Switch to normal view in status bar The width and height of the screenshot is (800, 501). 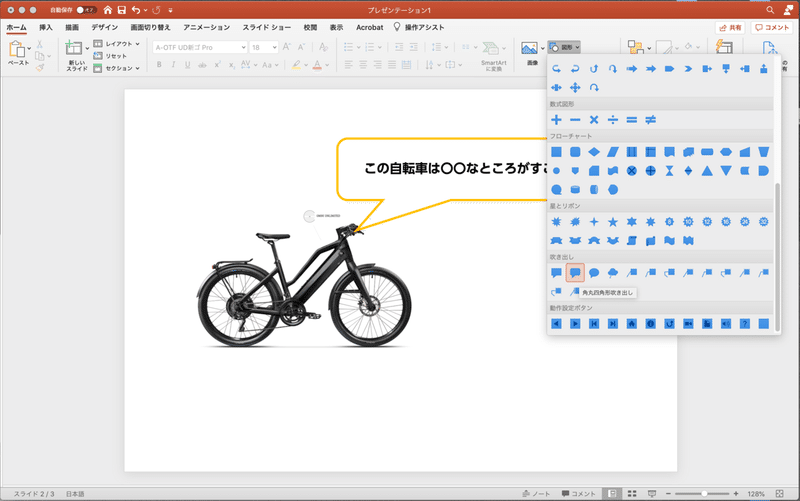coord(612,493)
